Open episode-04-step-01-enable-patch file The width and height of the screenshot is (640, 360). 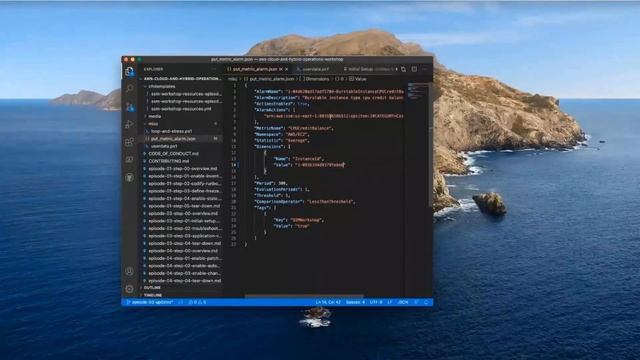coord(184,258)
